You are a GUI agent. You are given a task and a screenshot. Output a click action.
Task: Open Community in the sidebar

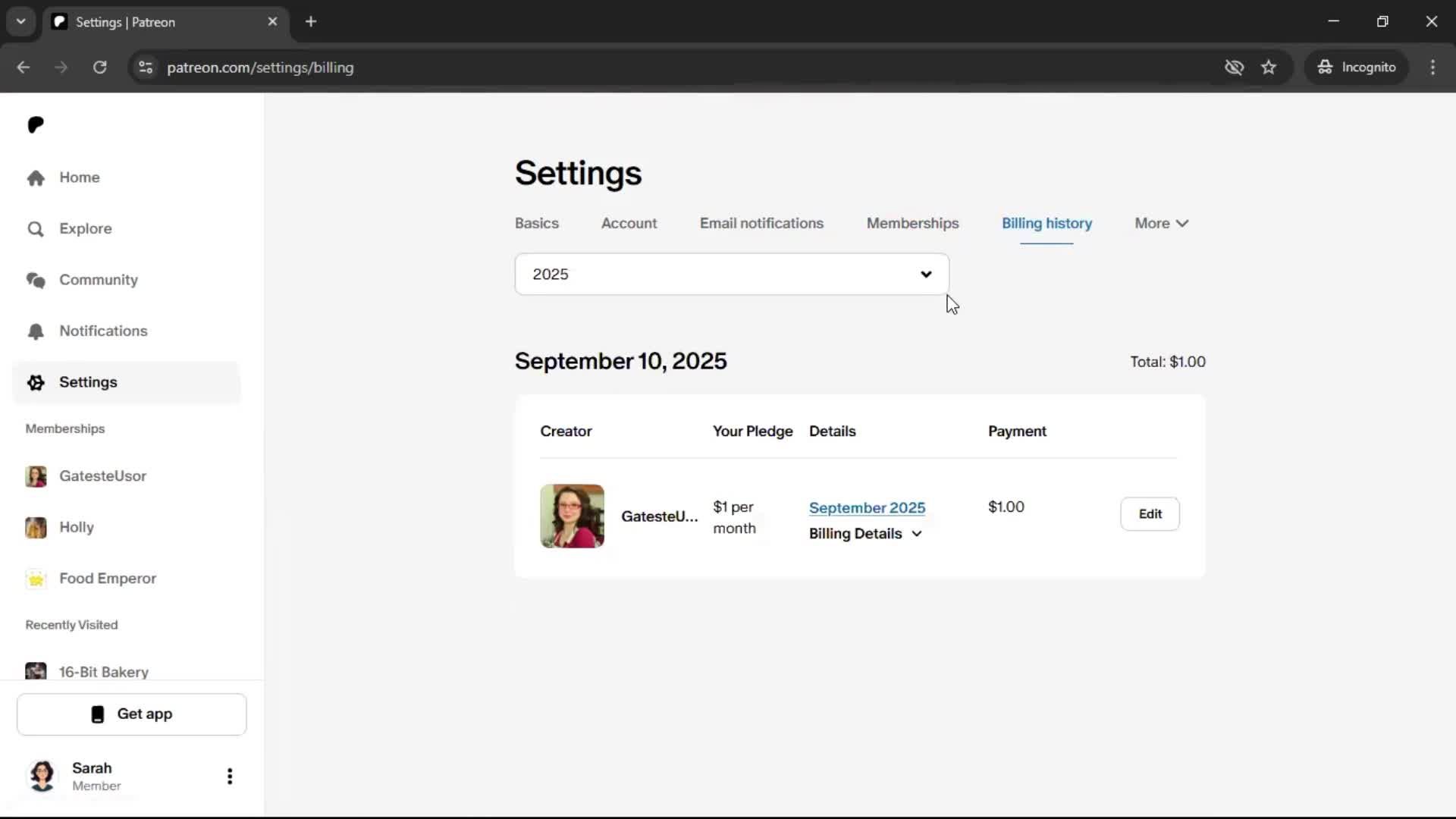(x=99, y=280)
